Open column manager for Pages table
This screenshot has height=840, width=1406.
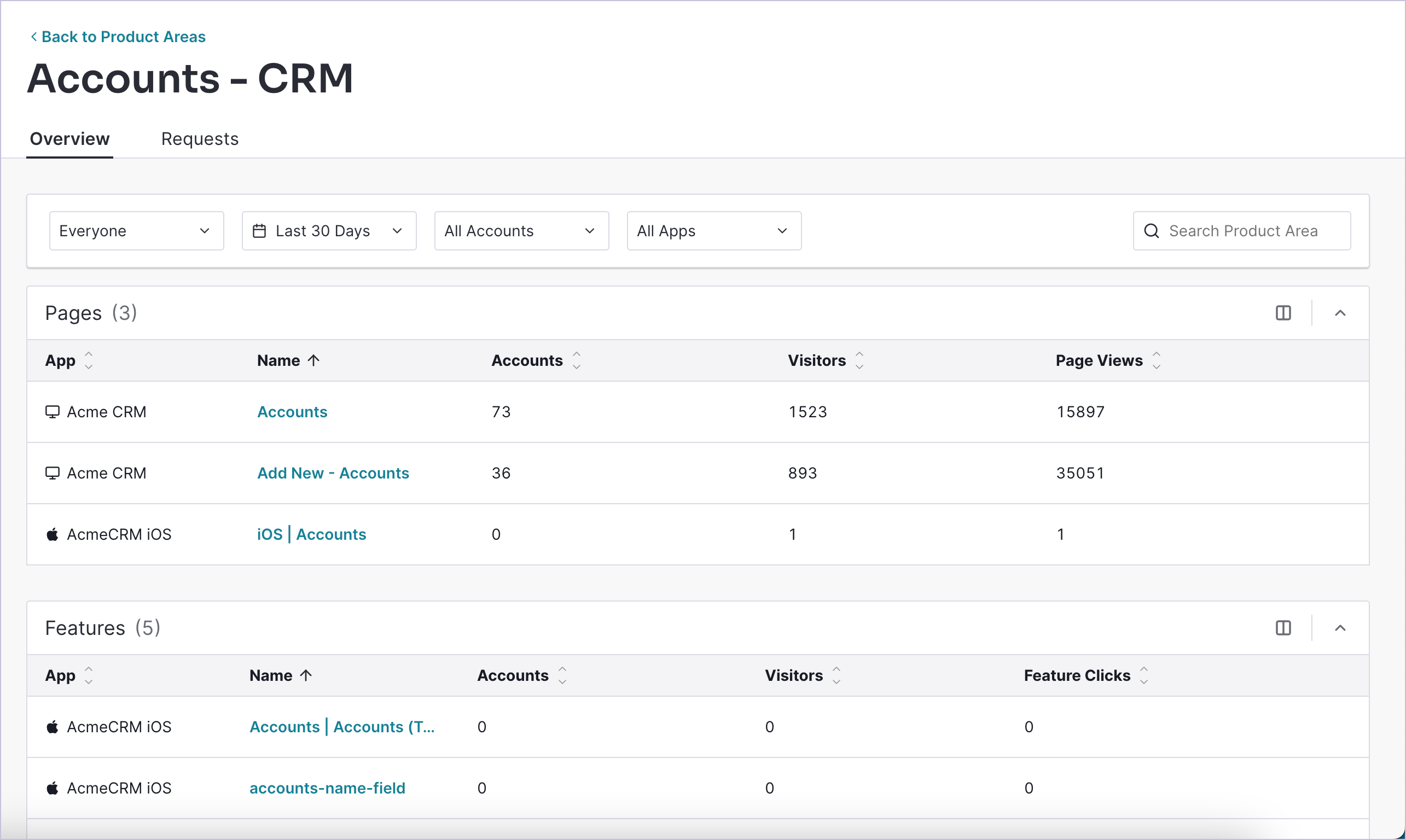(1283, 313)
